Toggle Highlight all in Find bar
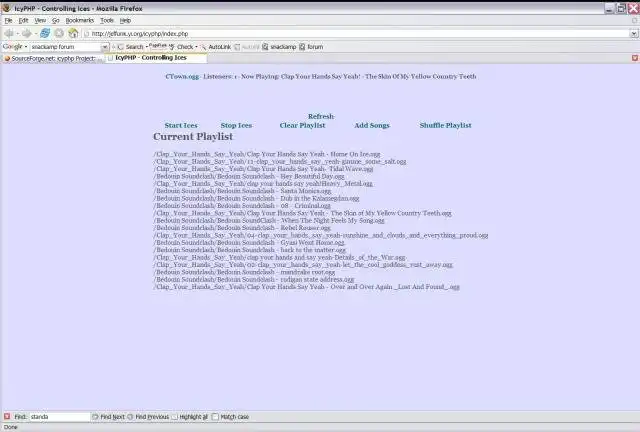The image size is (640, 432). pyautogui.click(x=190, y=417)
